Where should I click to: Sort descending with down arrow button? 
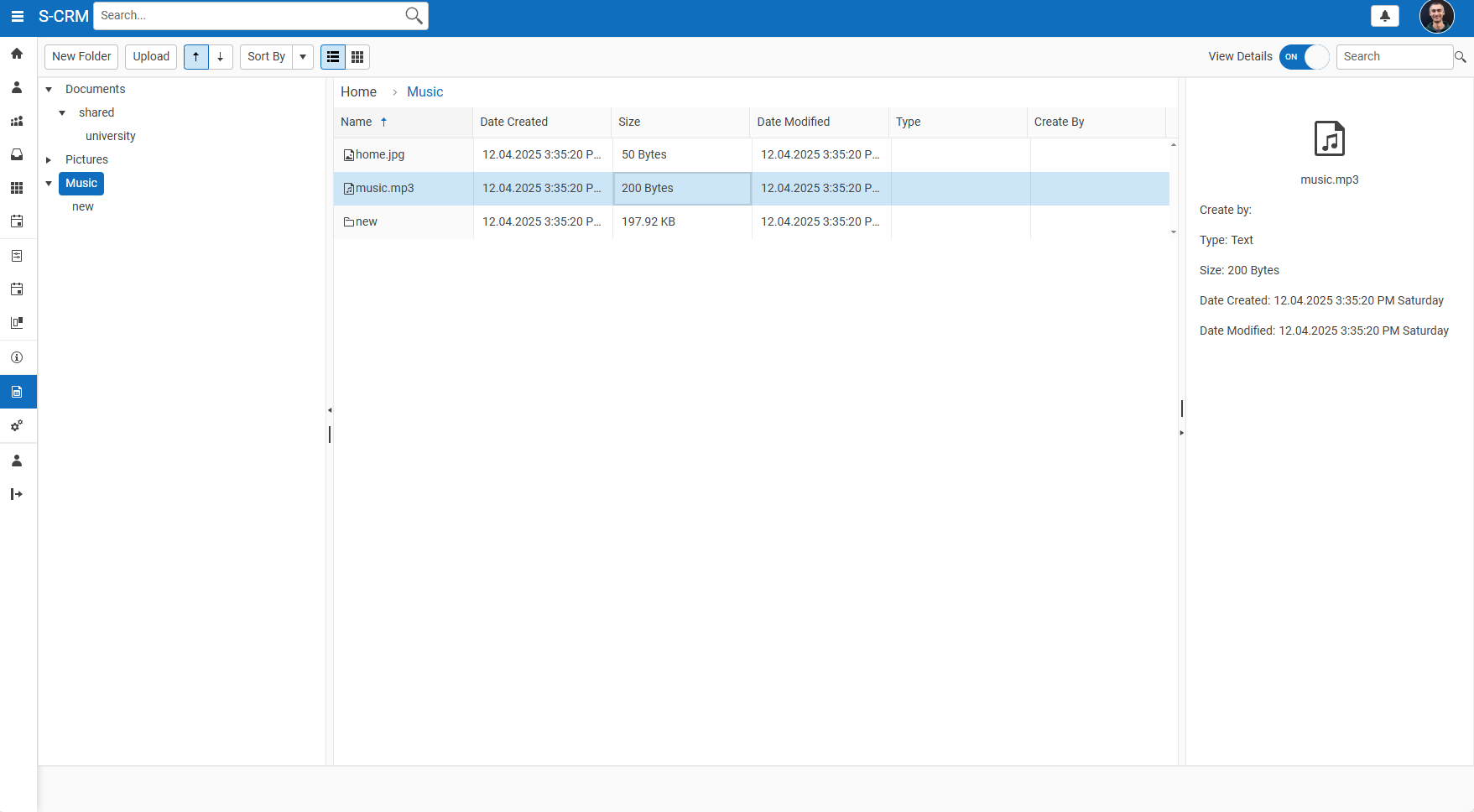[221, 56]
